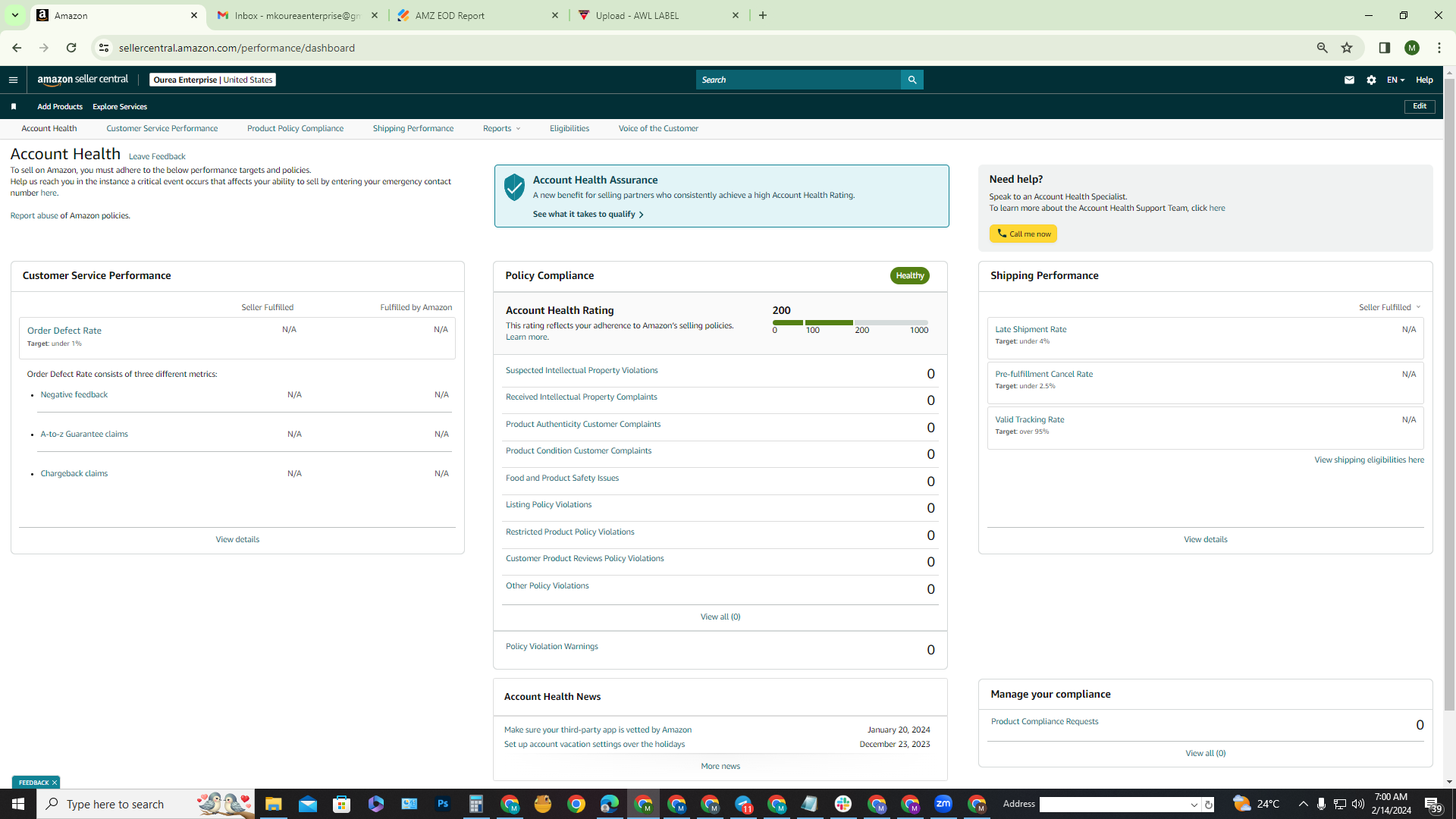Close the AMZ EOD Report tab
The height and width of the screenshot is (819, 1456).
(x=555, y=15)
